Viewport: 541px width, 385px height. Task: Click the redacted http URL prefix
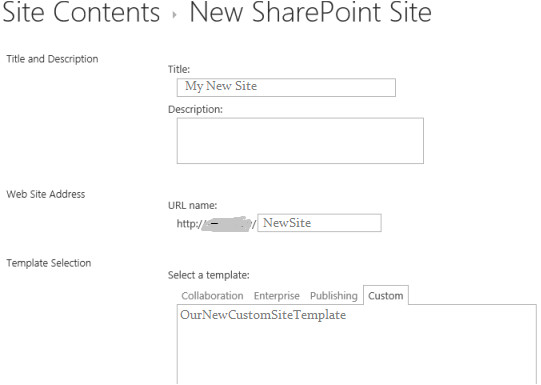tap(216, 224)
